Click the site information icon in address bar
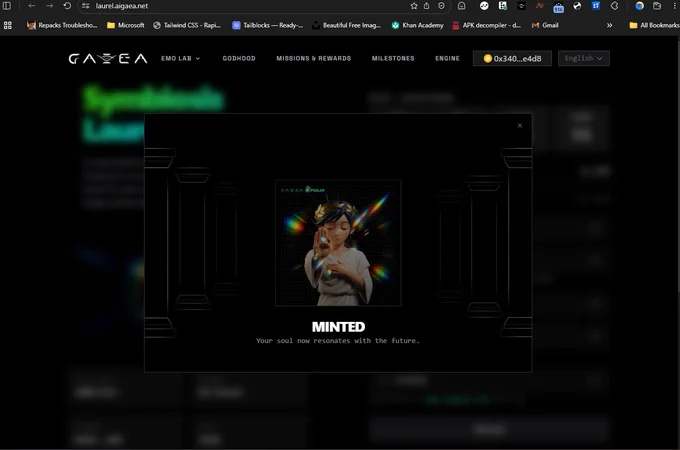 click(86, 6)
